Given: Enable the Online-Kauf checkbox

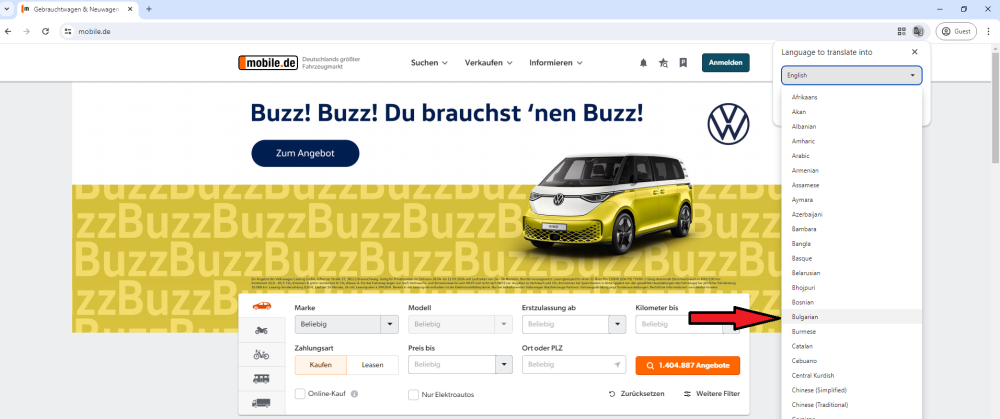Looking at the screenshot, I should pos(300,393).
